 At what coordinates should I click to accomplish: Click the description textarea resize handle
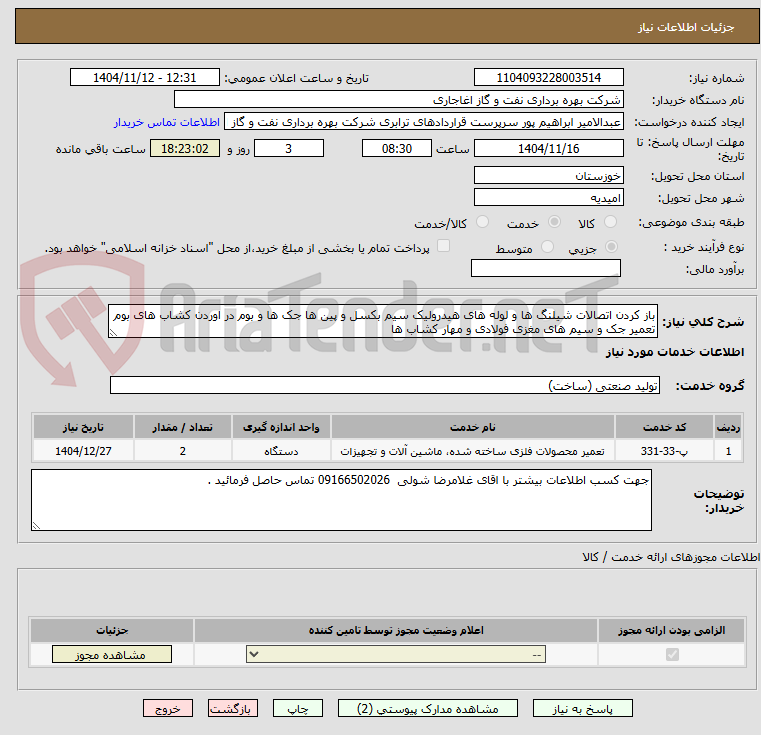(113, 333)
